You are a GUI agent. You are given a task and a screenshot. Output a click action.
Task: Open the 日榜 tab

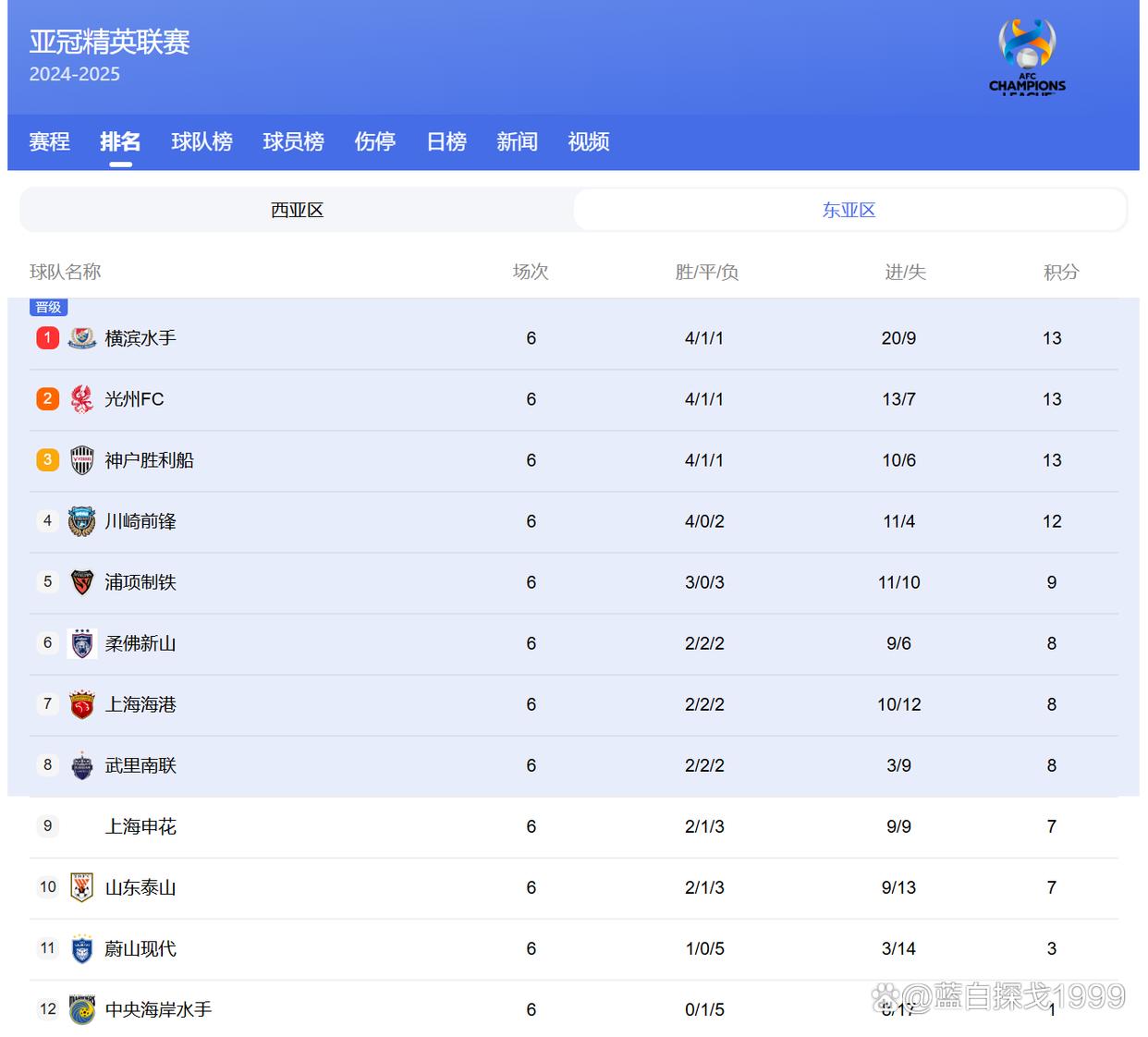pyautogui.click(x=446, y=141)
